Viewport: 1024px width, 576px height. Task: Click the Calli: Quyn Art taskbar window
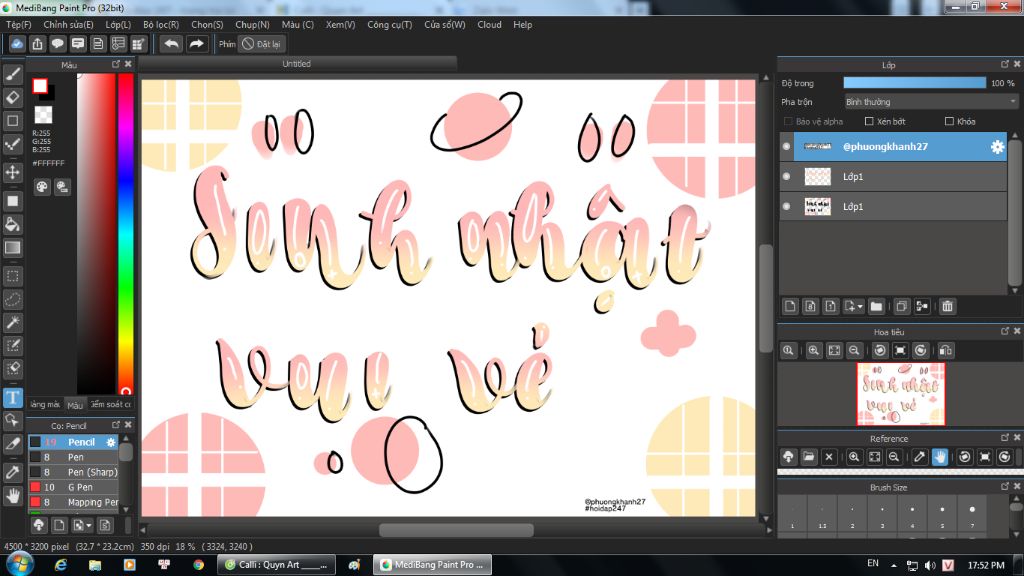coord(277,565)
